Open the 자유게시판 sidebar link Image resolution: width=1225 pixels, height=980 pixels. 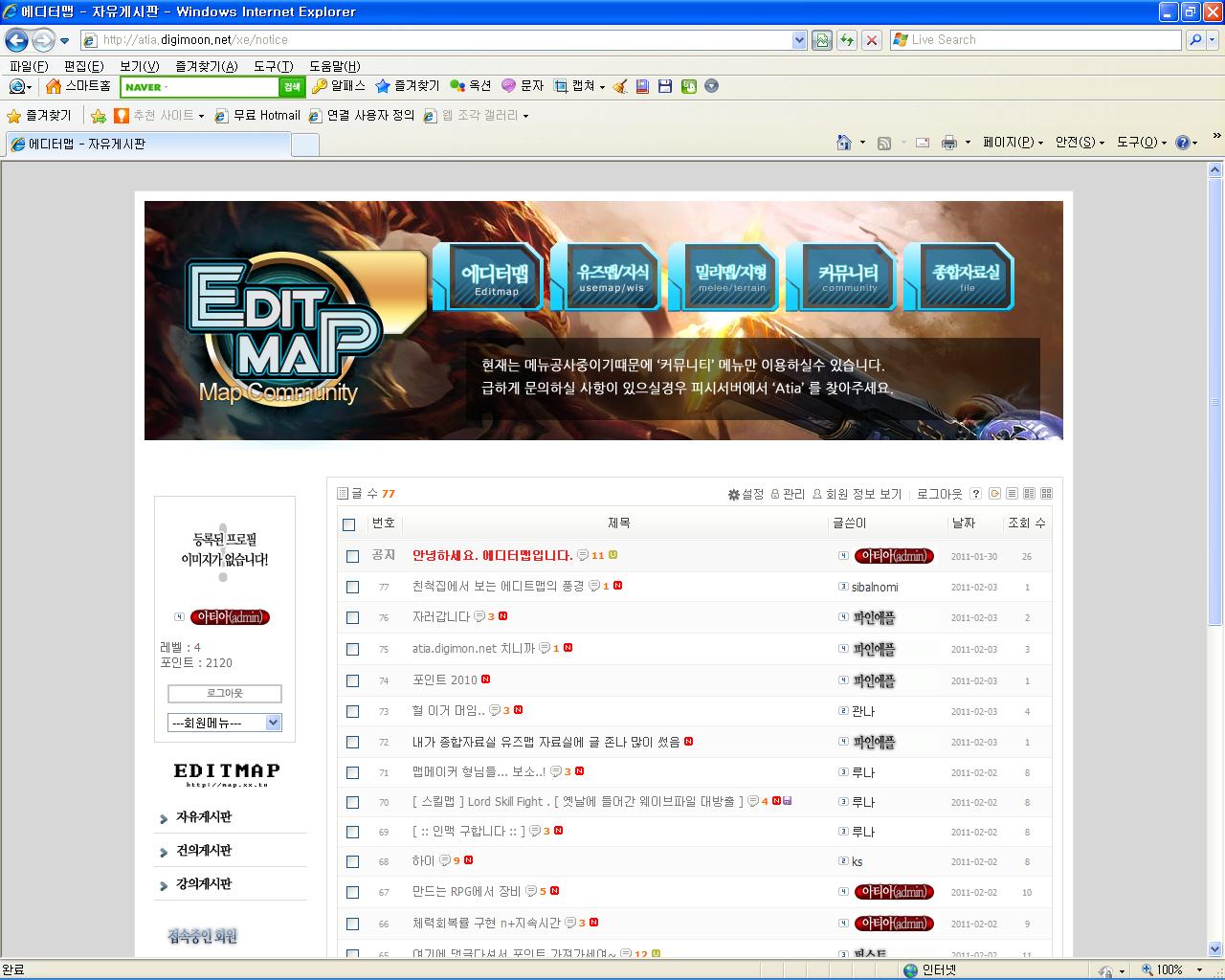pos(204,817)
